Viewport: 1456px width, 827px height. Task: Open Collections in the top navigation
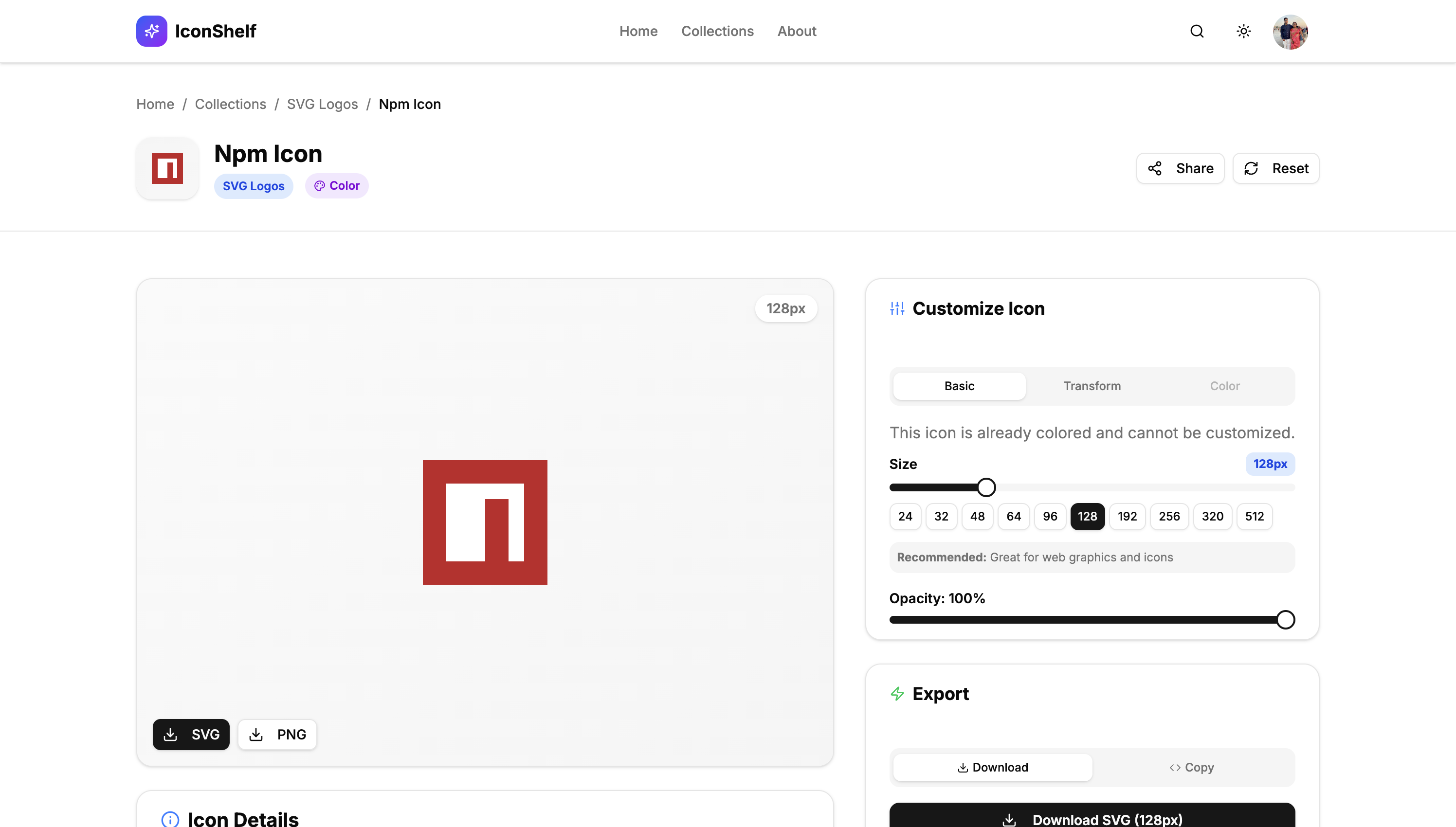(717, 31)
